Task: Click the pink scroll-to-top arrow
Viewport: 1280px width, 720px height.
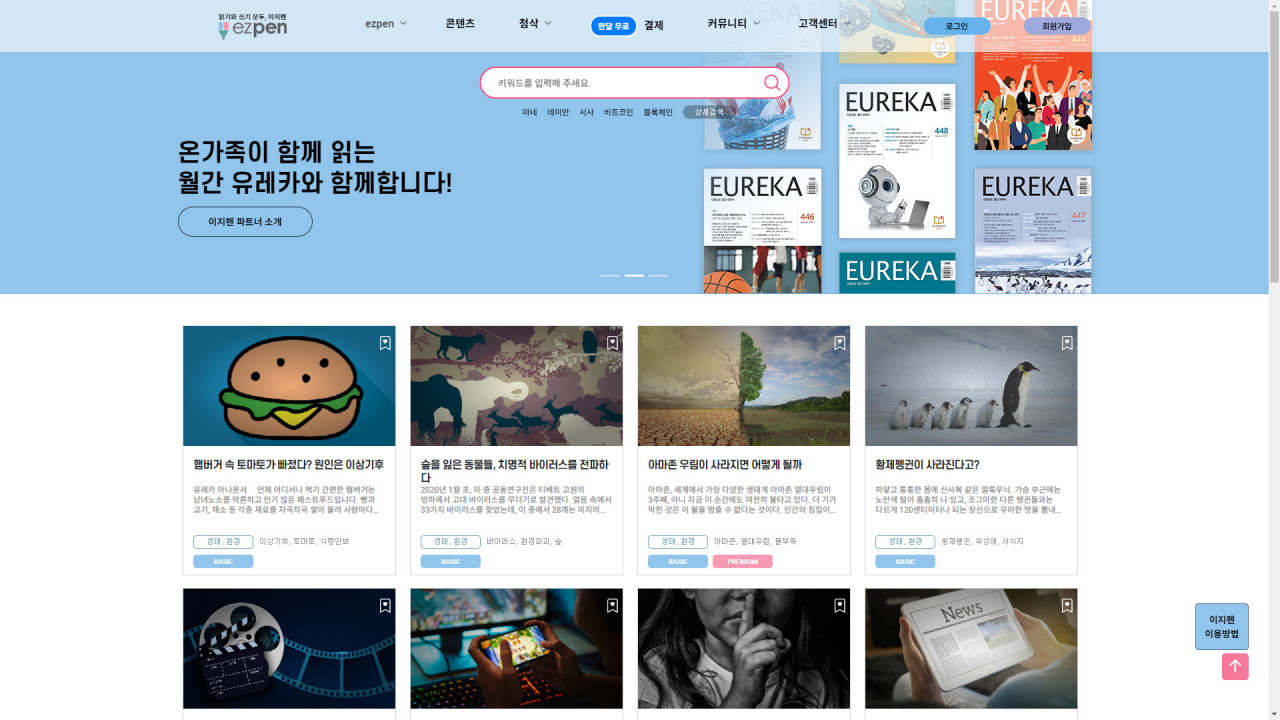Action: tap(1235, 666)
